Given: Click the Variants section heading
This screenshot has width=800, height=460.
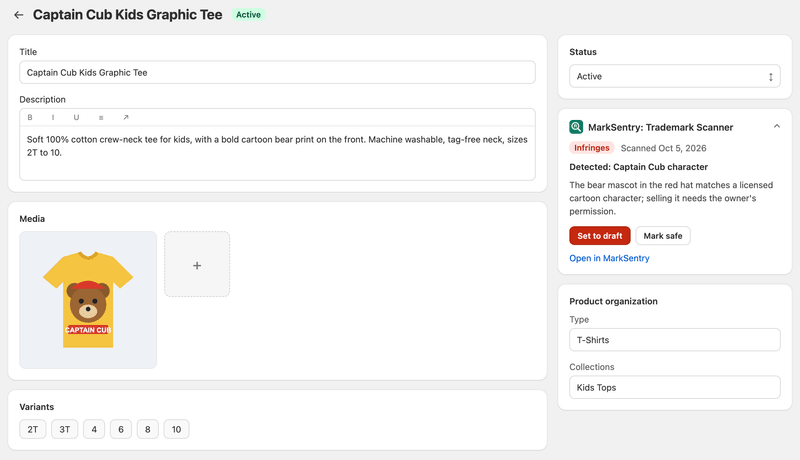Looking at the screenshot, I should [x=37, y=407].
